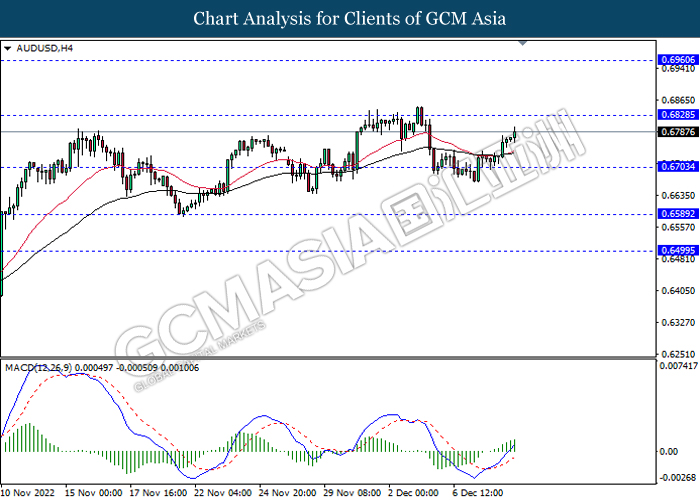Click the 22 Nov 04:00 time label

223,493
